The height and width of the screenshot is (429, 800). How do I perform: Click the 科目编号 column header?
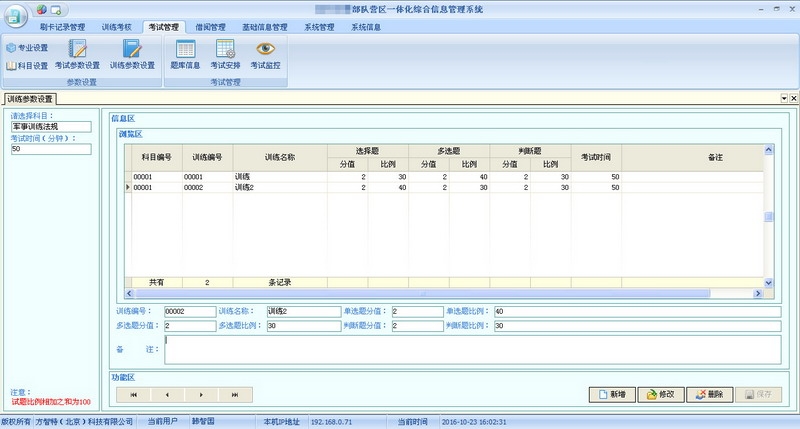coord(157,158)
